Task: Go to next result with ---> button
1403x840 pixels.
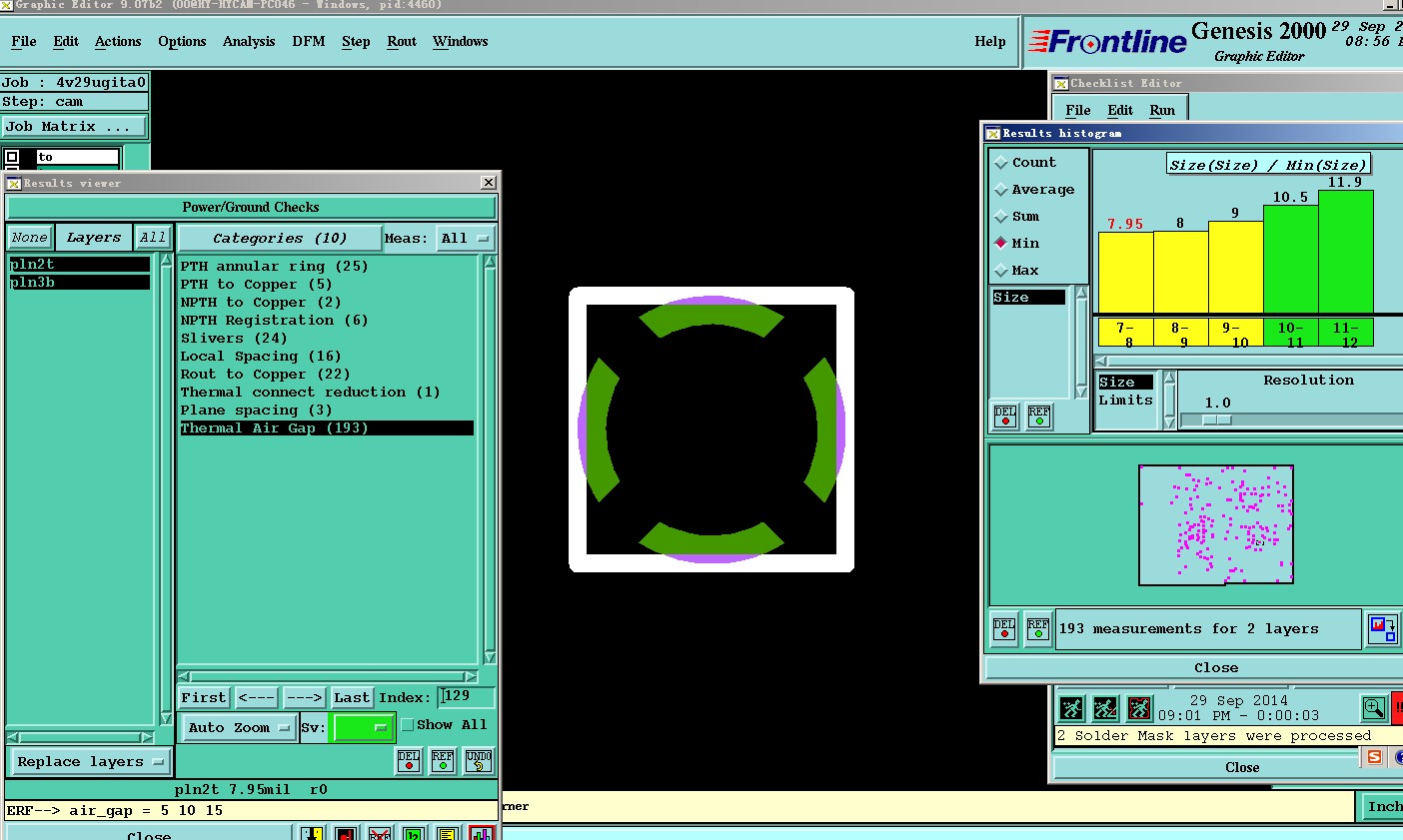Action: coord(304,698)
